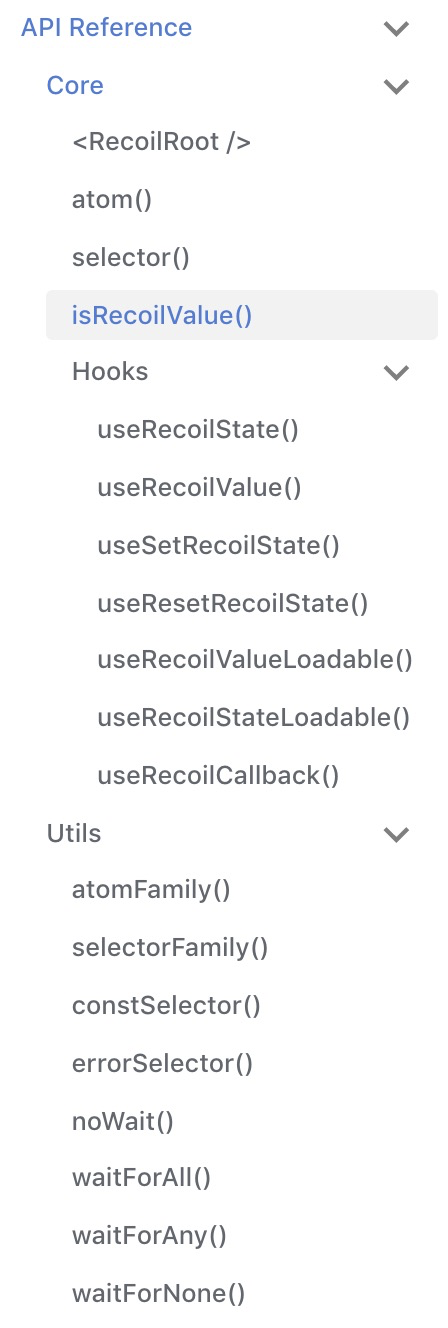Viewport: 448px width, 1328px height.
Task: Collapse the Hooks chevron arrow
Action: (397, 373)
